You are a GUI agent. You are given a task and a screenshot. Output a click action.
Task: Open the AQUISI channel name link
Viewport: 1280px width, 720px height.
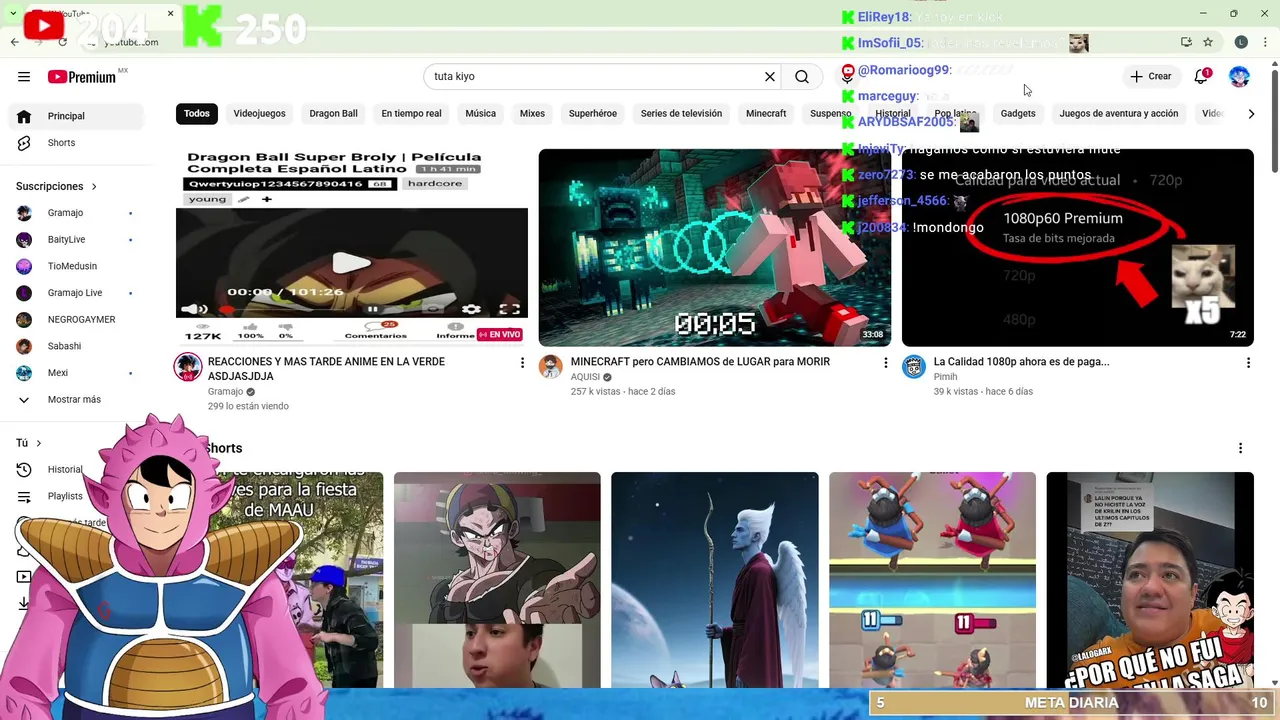pos(585,377)
